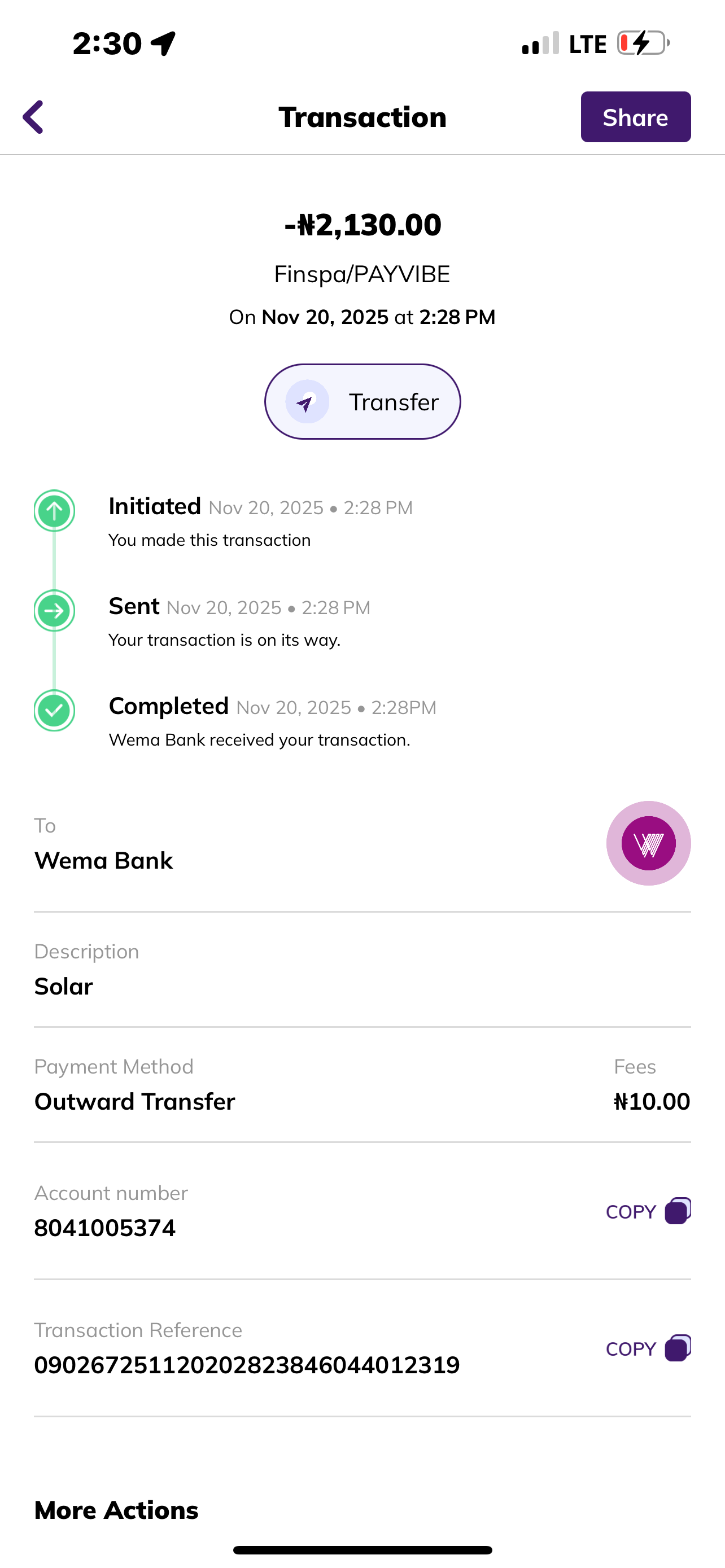
Task: Tap the paper plane Transfer icon
Action: [x=307, y=402]
